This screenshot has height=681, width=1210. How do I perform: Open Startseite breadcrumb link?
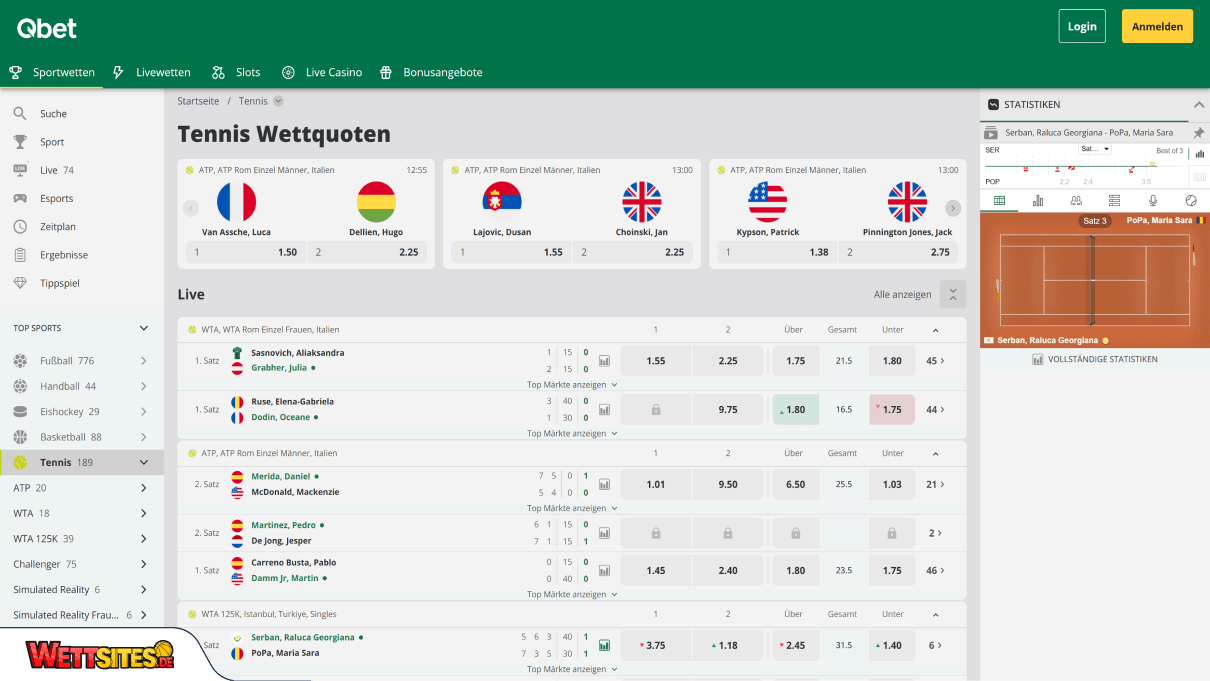tap(198, 101)
